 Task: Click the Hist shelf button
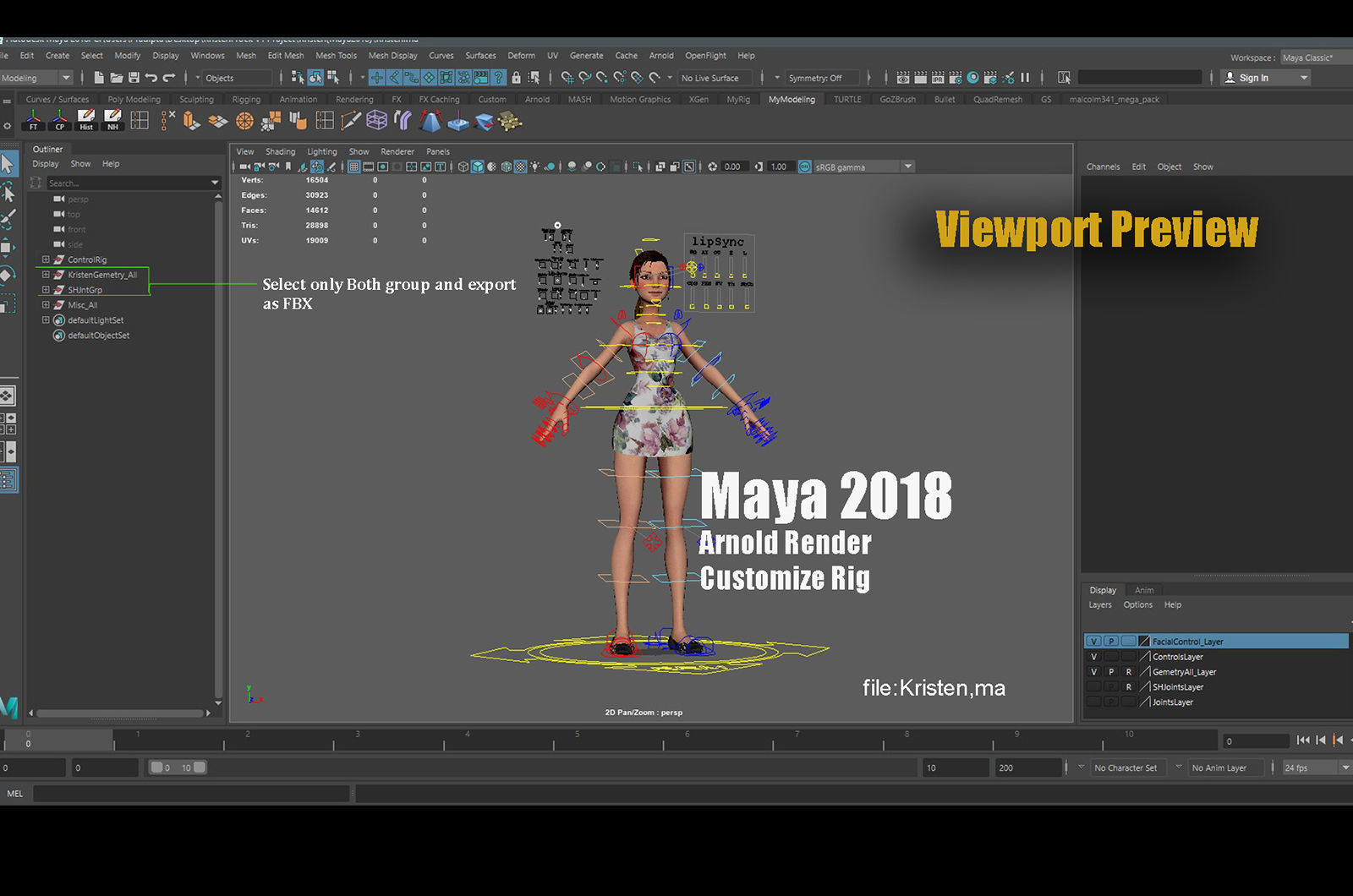(x=86, y=120)
